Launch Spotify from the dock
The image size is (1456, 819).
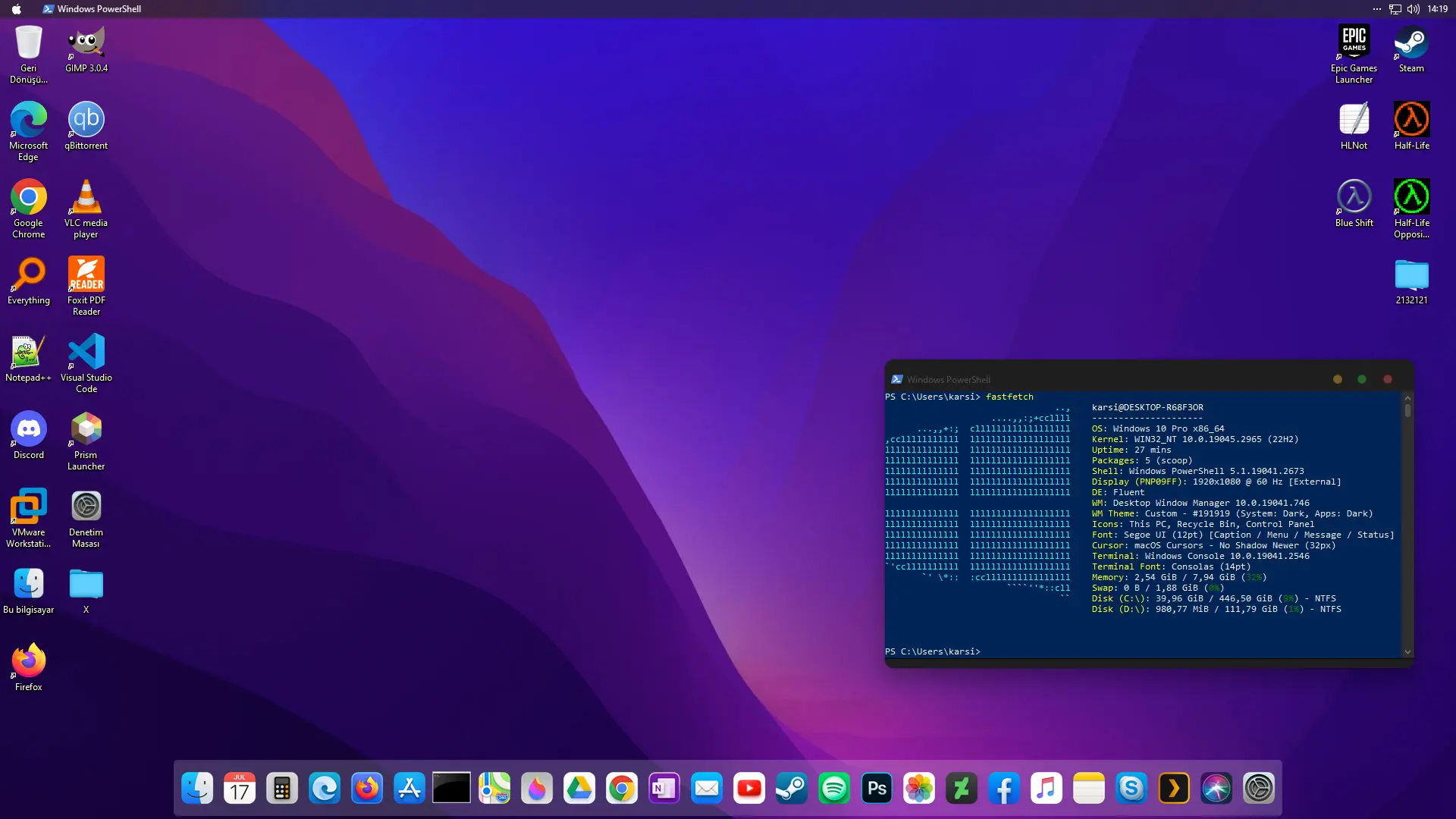(x=834, y=789)
